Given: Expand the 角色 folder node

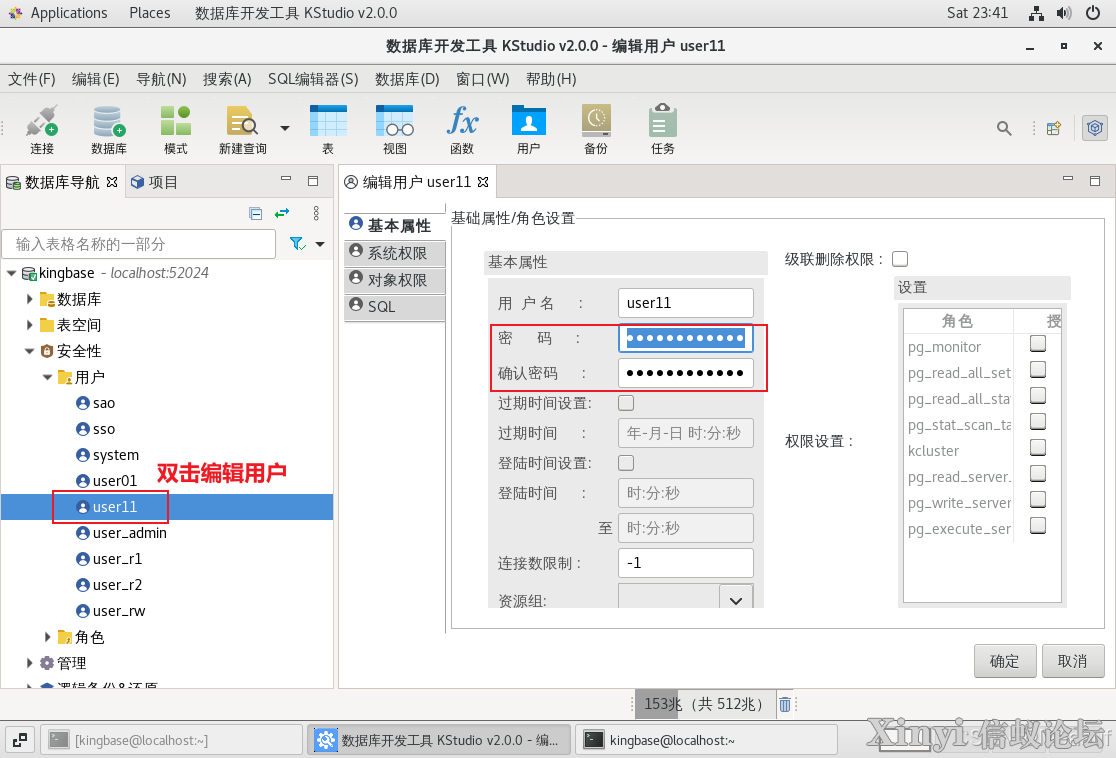Looking at the screenshot, I should (47, 637).
